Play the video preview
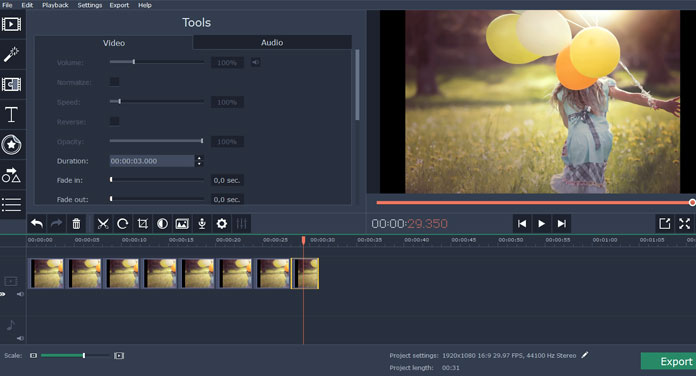Screen dimensions: 696x376 pos(542,224)
